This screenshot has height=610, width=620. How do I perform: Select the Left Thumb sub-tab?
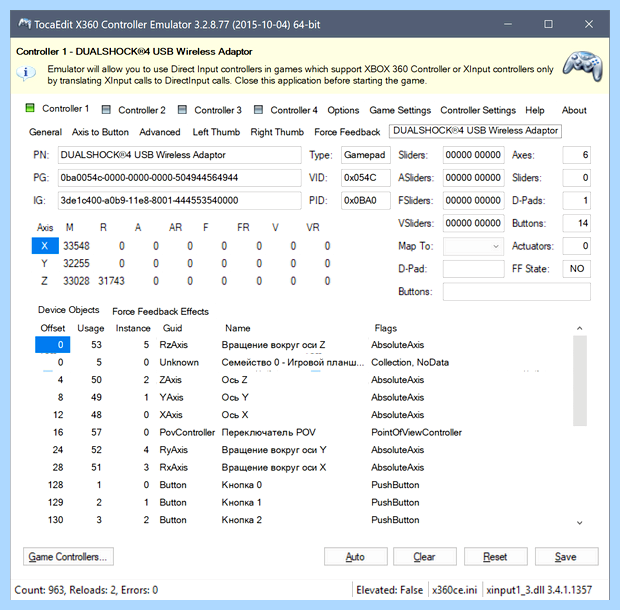click(x=216, y=132)
